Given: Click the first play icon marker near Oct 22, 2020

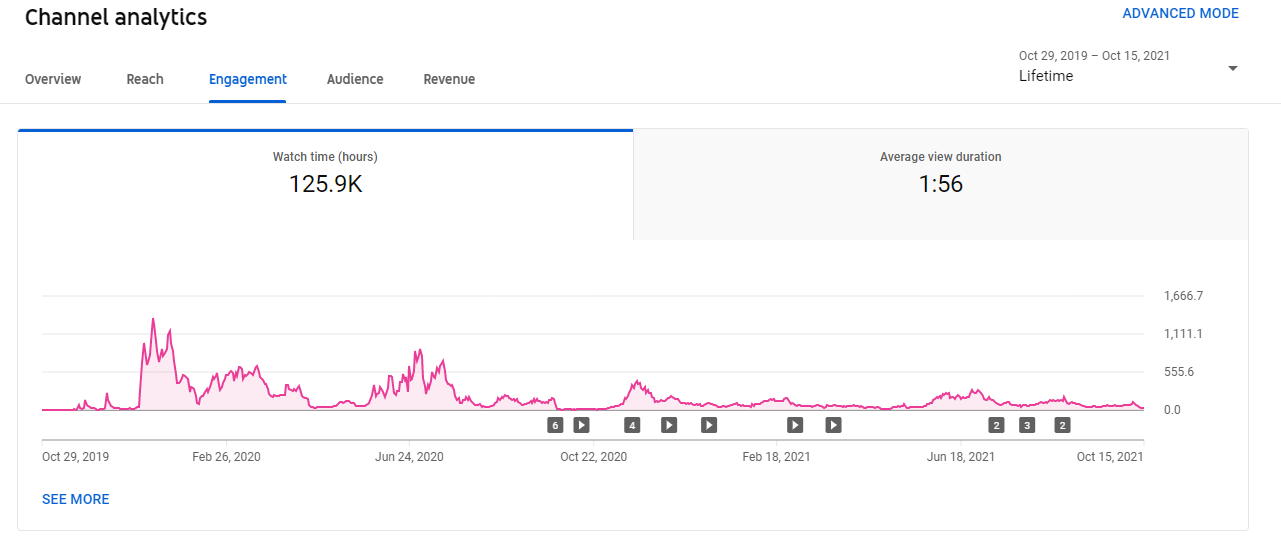Looking at the screenshot, I should pos(581,425).
